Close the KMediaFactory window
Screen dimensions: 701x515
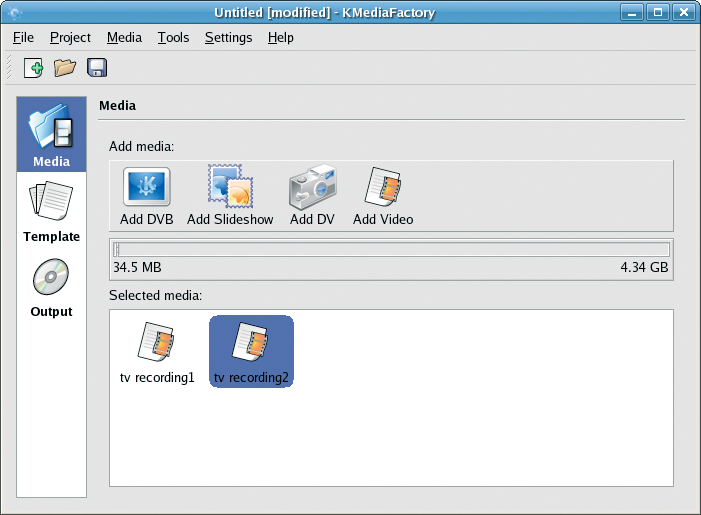pos(684,13)
